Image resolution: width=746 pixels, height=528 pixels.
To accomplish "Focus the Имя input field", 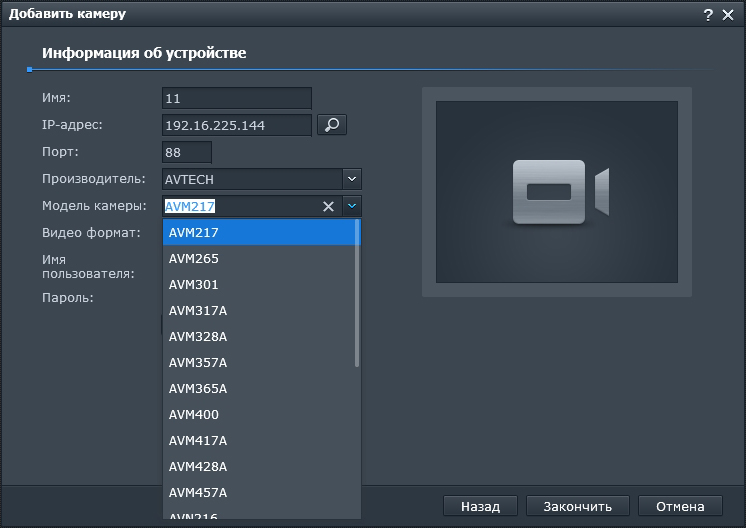I will click(236, 98).
